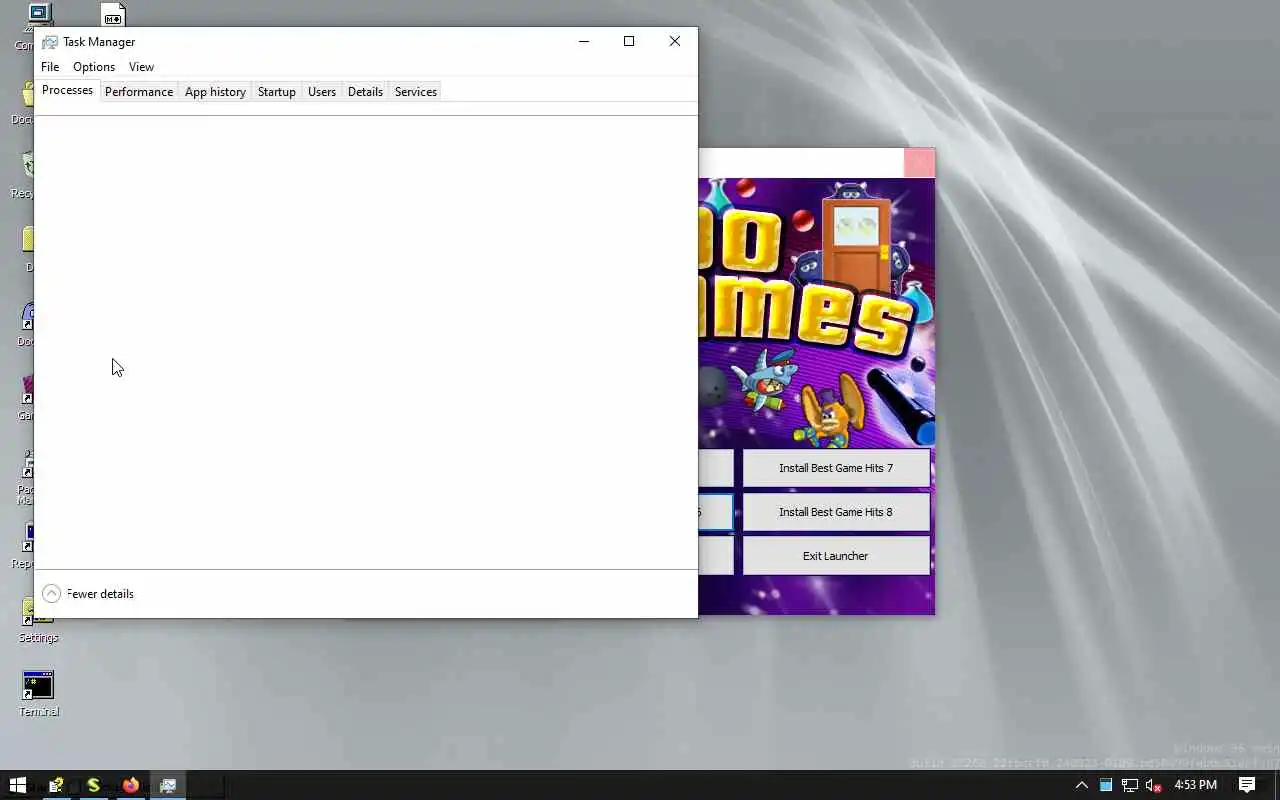Open the Terminal desktop shortcut
This screenshot has height=800, width=1280.
click(x=39, y=694)
